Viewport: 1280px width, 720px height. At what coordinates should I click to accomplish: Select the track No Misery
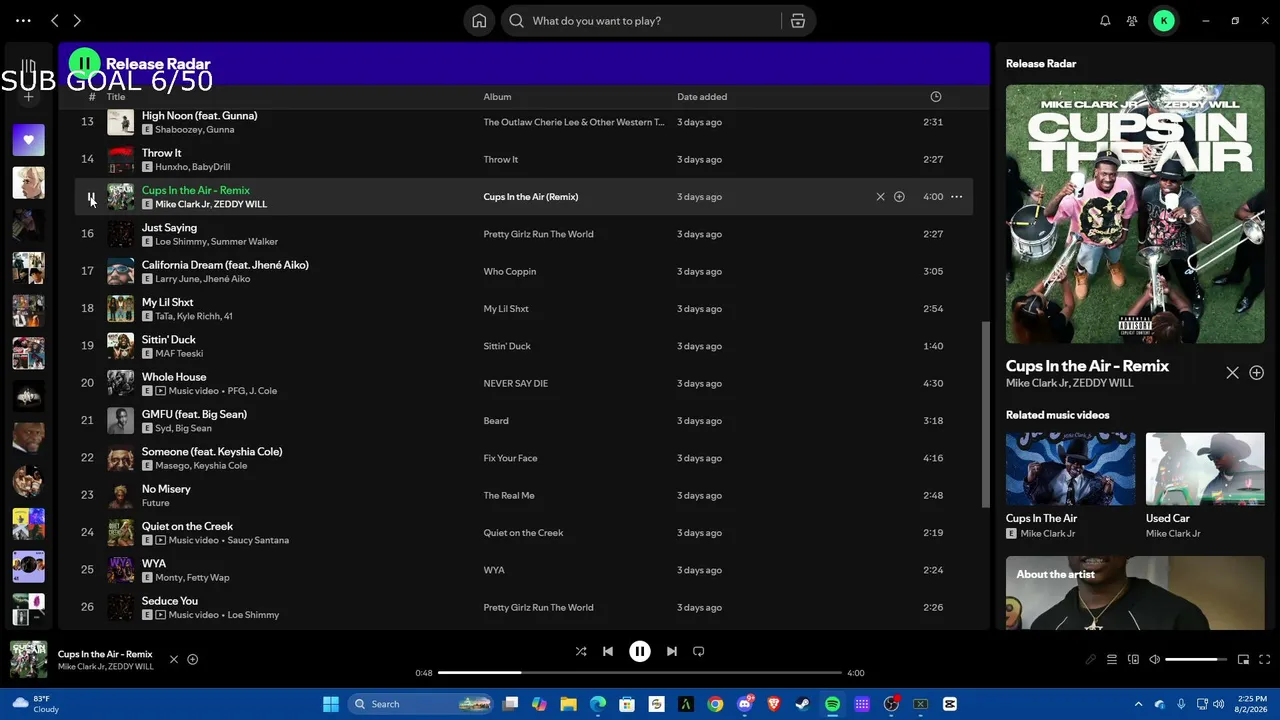(x=166, y=489)
